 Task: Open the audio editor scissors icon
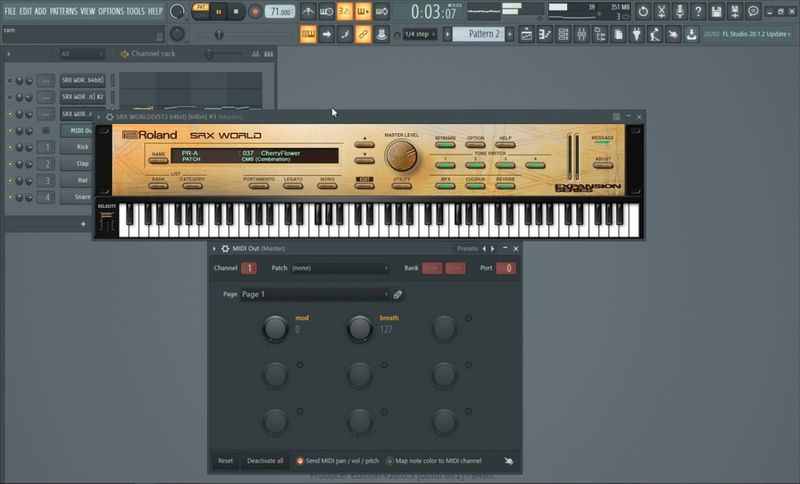point(661,11)
